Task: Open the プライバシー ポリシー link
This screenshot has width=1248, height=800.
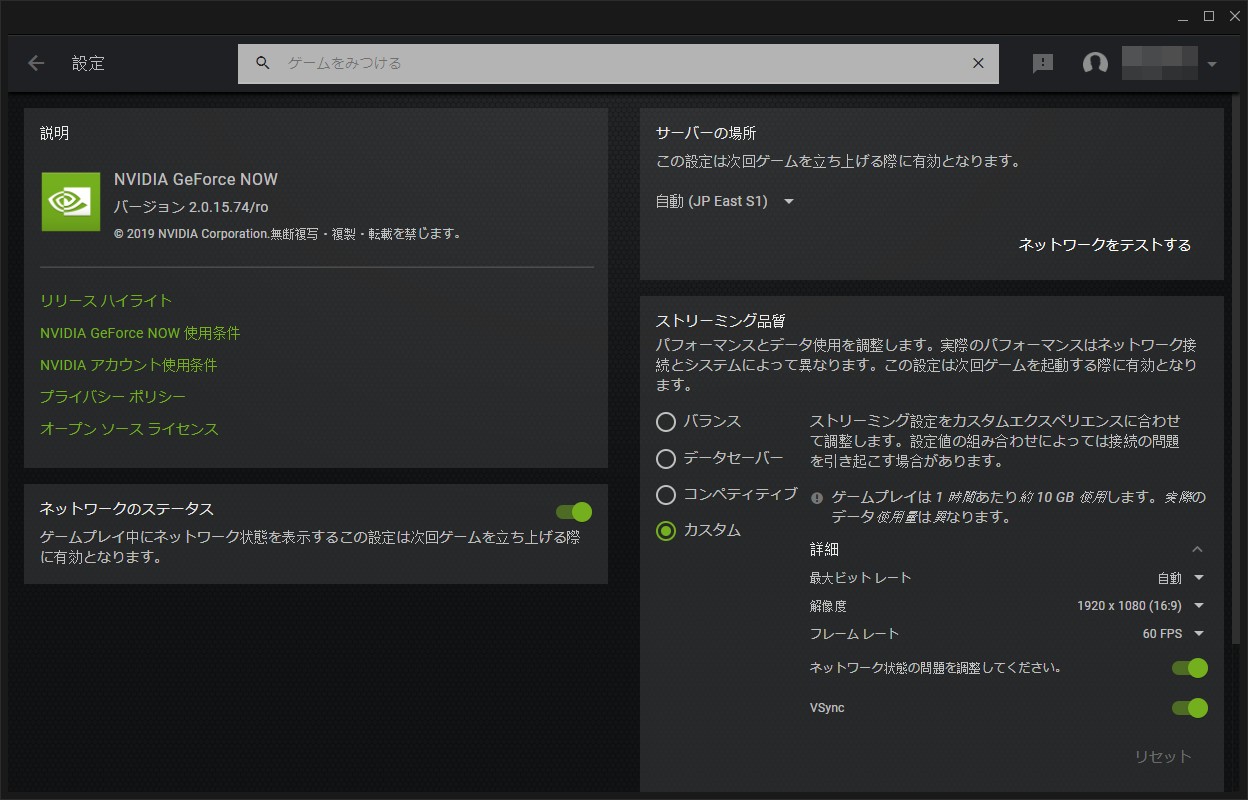Action: click(113, 397)
